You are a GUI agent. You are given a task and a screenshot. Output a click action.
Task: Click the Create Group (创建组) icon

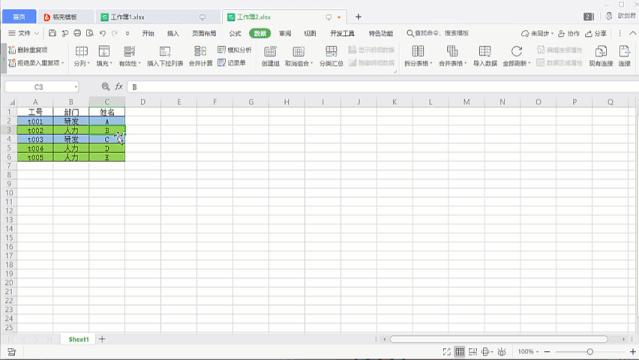(x=270, y=51)
